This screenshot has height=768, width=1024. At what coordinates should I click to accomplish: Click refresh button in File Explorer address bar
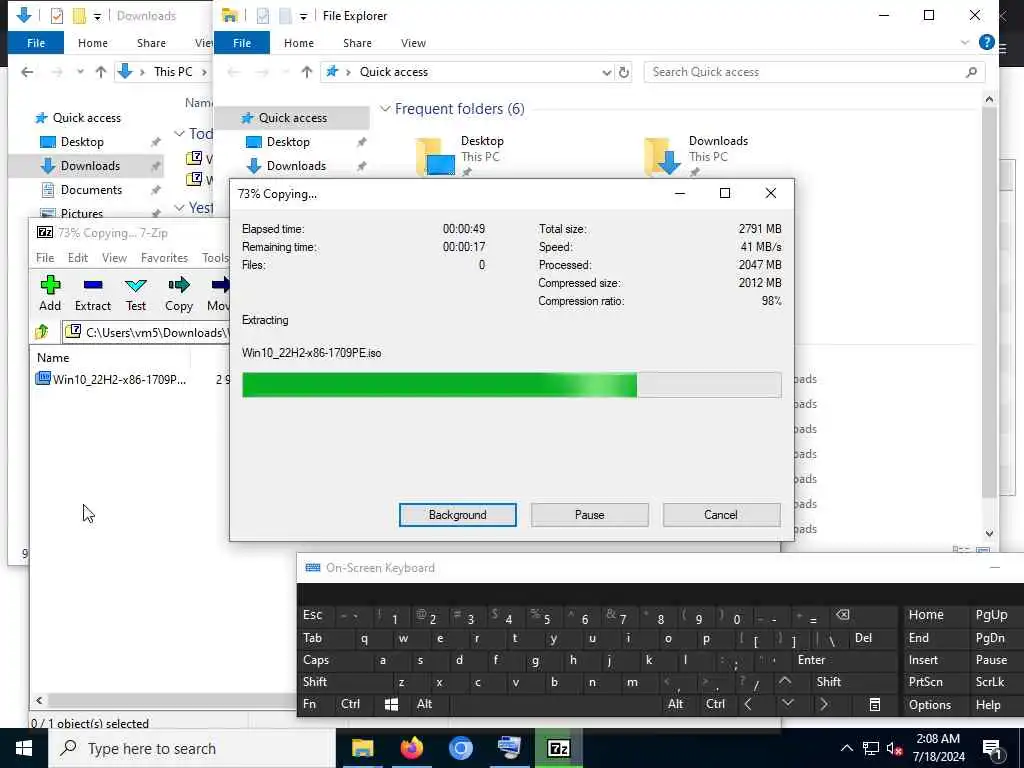click(x=624, y=72)
